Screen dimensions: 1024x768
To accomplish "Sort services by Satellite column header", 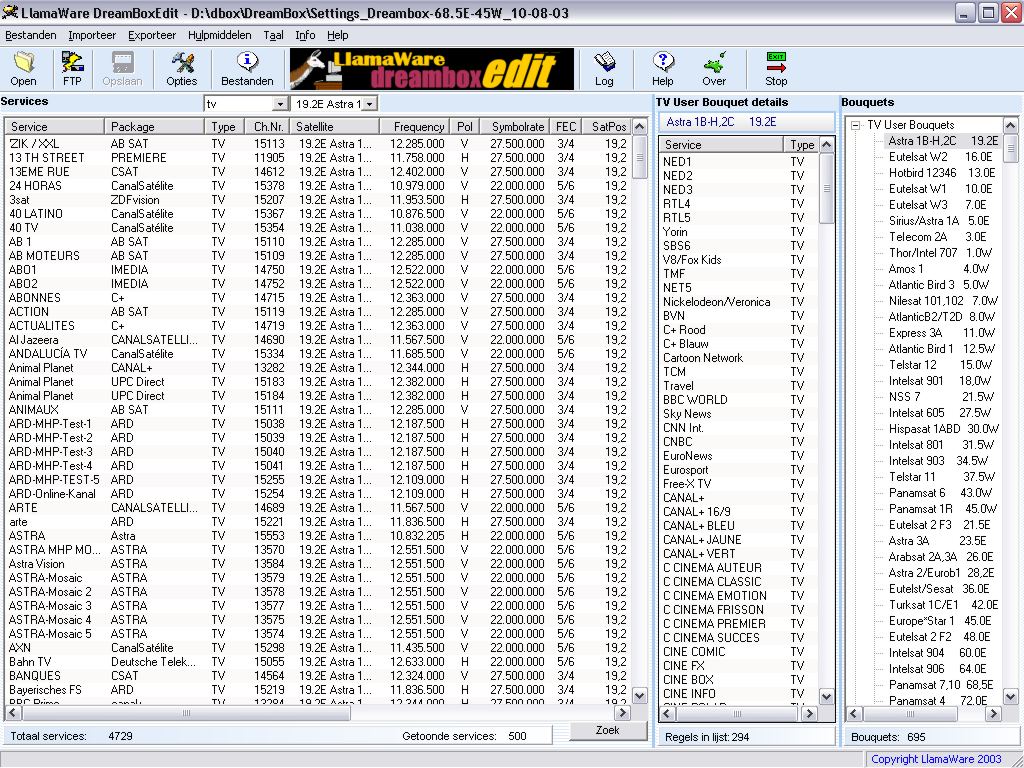I will [334, 127].
